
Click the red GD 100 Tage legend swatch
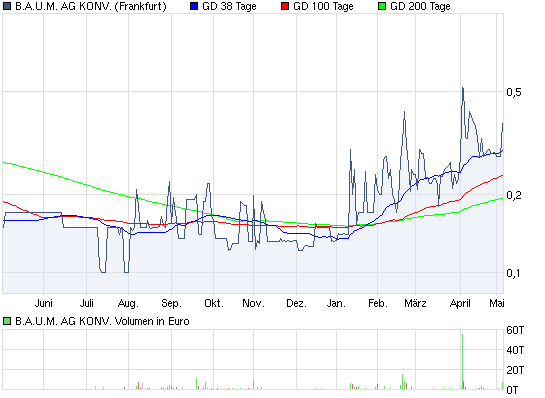pos(285,6)
